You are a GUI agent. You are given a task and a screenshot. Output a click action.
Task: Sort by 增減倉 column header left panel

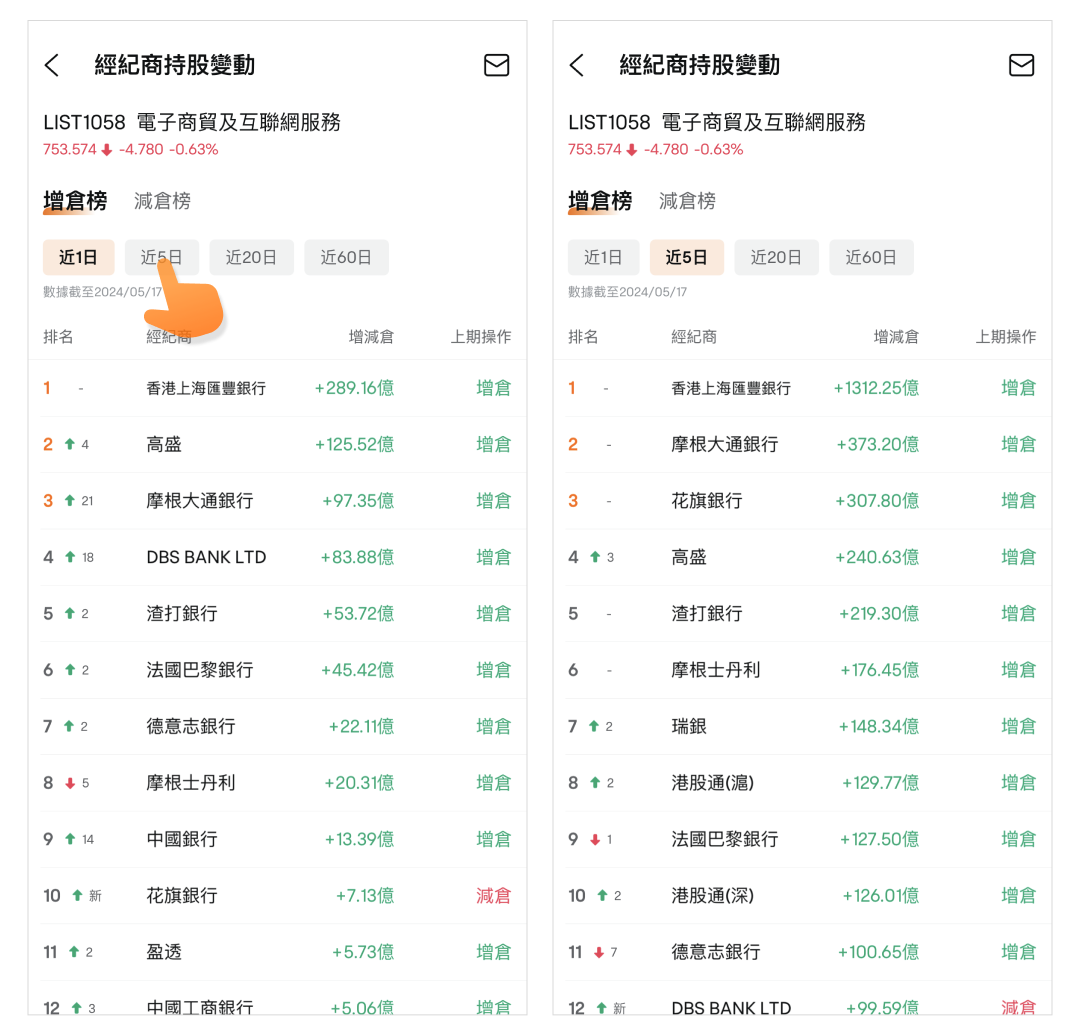[370, 337]
